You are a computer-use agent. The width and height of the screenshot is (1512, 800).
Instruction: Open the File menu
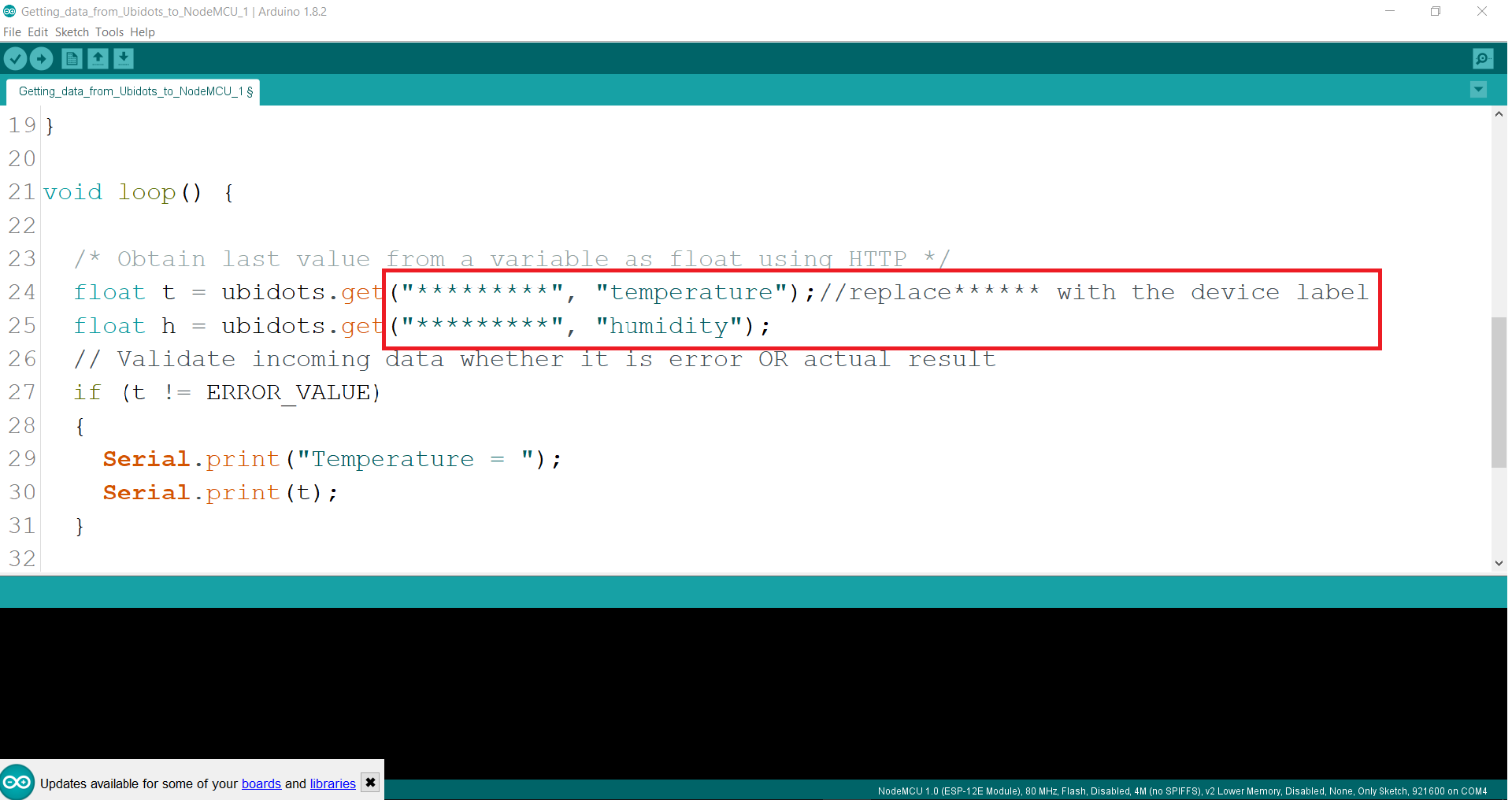[x=12, y=32]
